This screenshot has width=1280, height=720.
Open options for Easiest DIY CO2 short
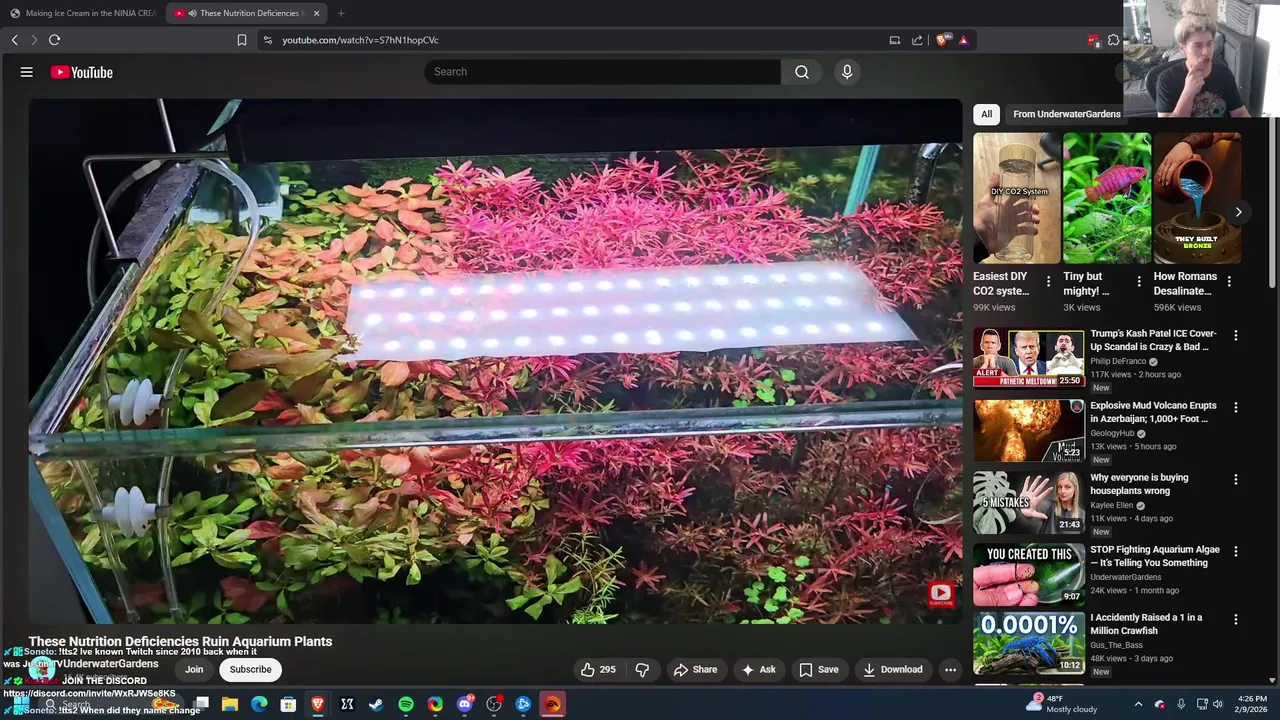coord(1048,282)
